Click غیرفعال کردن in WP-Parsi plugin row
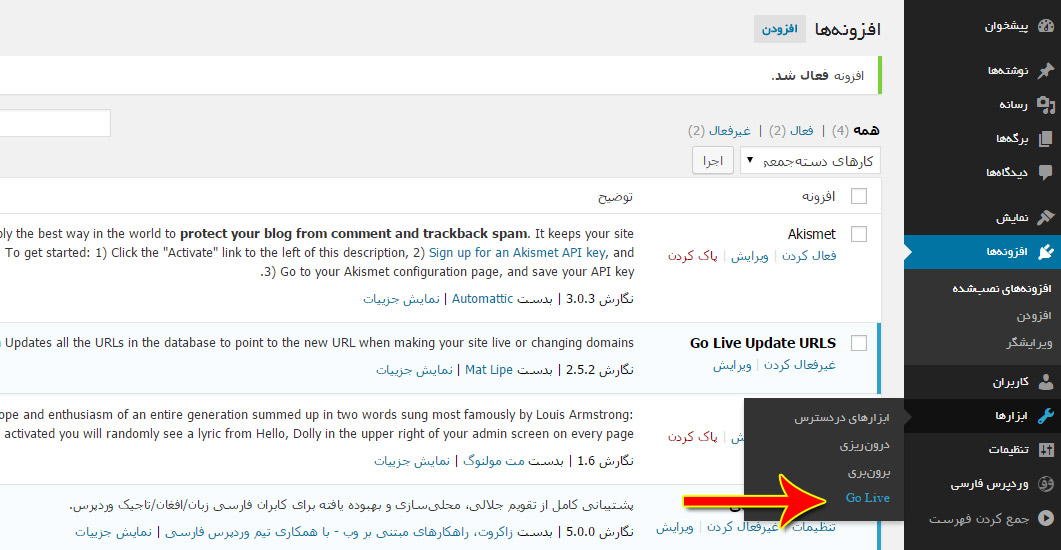The image size is (1061, 550). click(x=742, y=528)
